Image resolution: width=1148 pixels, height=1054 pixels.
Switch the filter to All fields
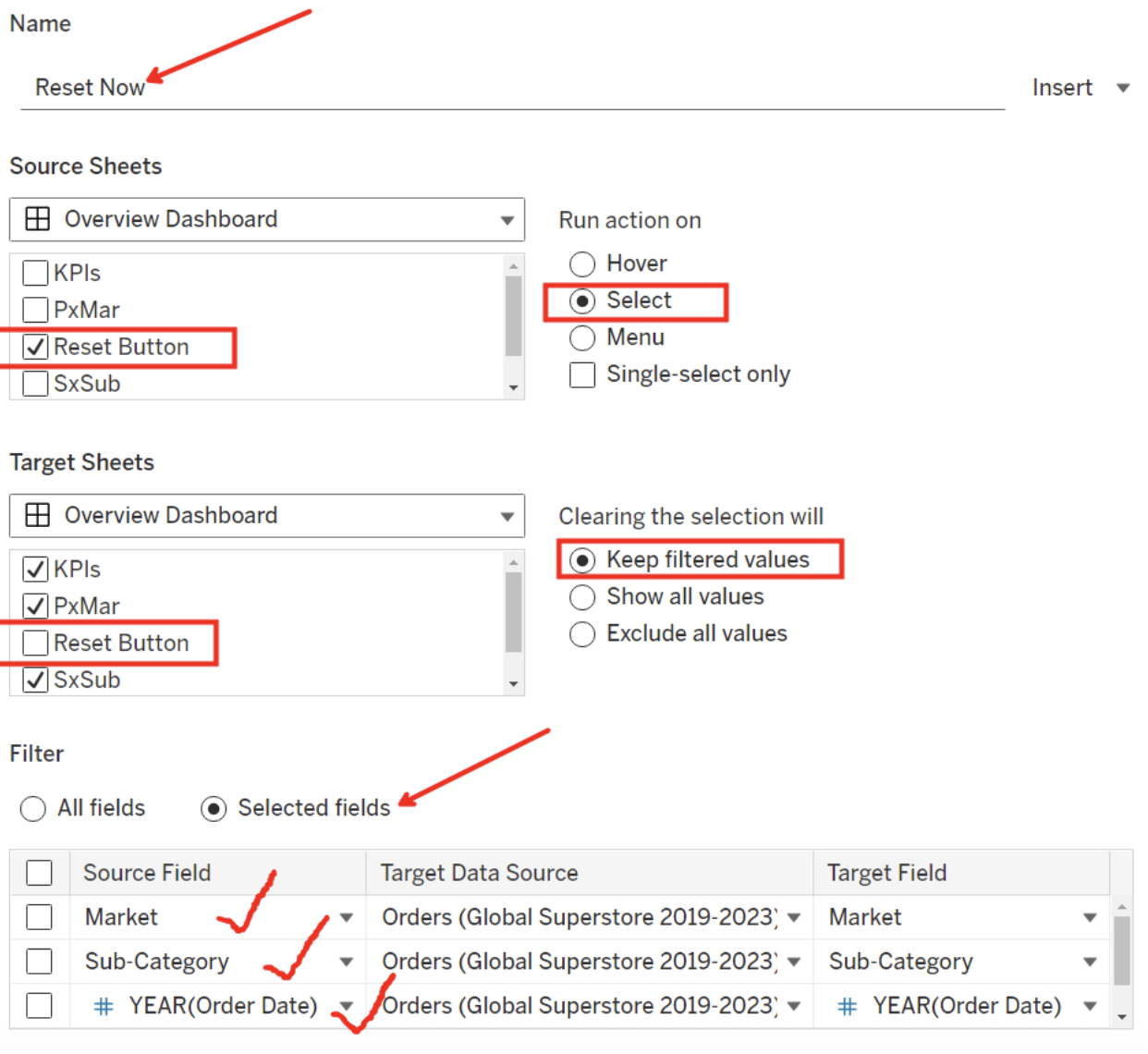point(32,808)
